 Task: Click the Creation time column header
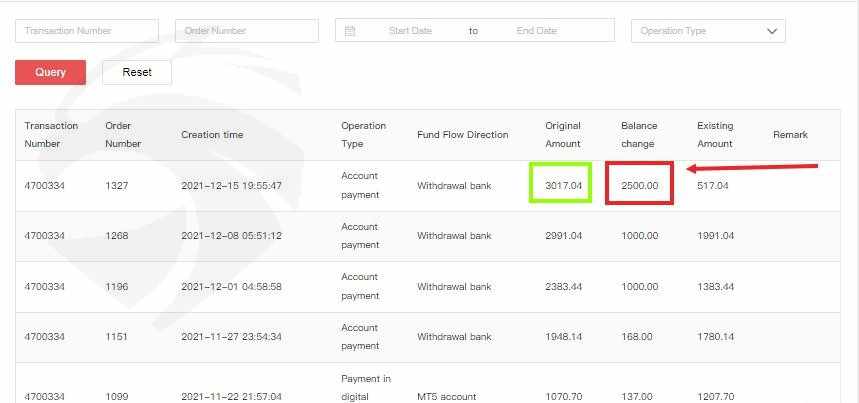pos(212,135)
